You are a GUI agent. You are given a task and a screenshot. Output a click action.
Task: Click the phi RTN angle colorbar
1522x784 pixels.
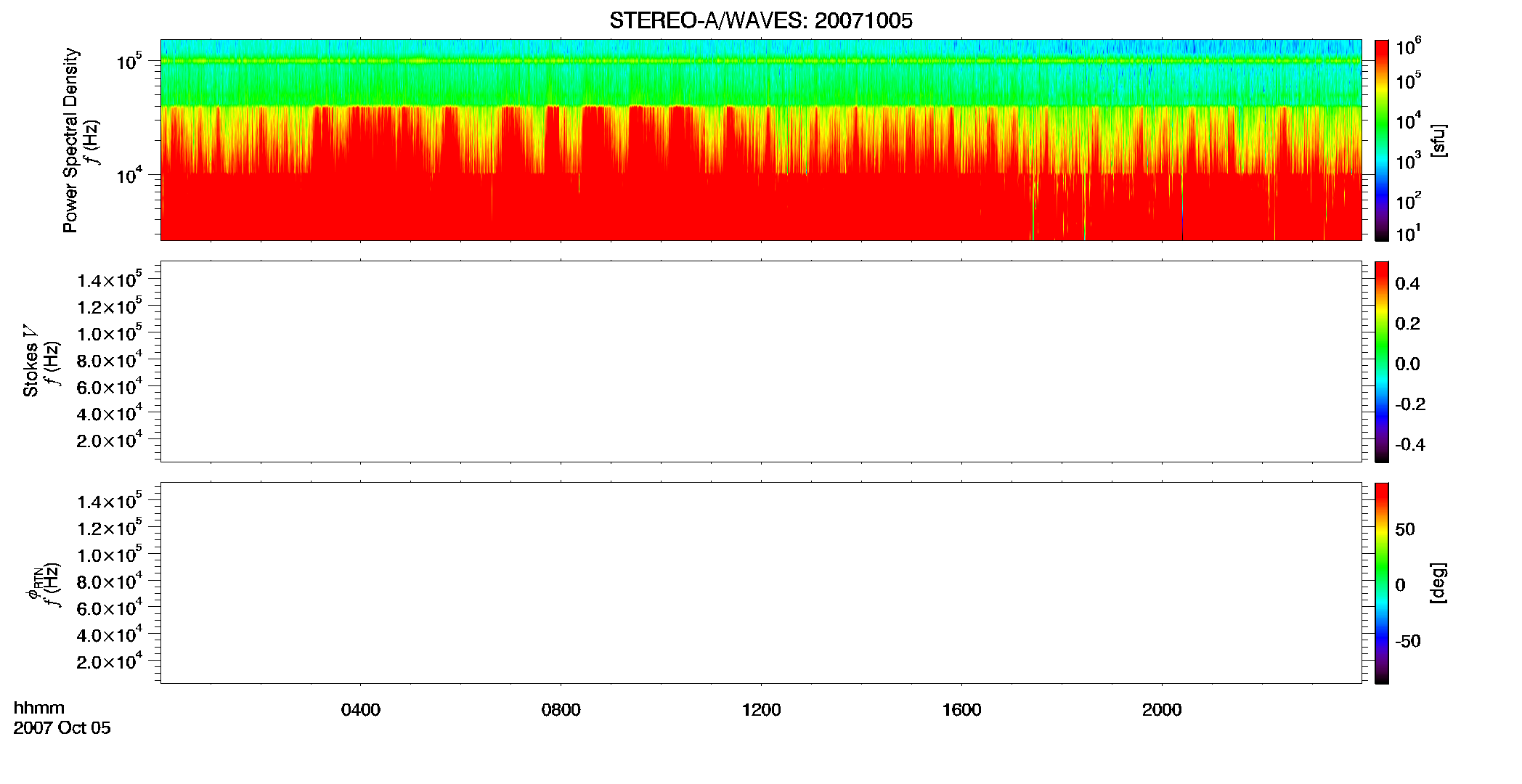point(1382,583)
